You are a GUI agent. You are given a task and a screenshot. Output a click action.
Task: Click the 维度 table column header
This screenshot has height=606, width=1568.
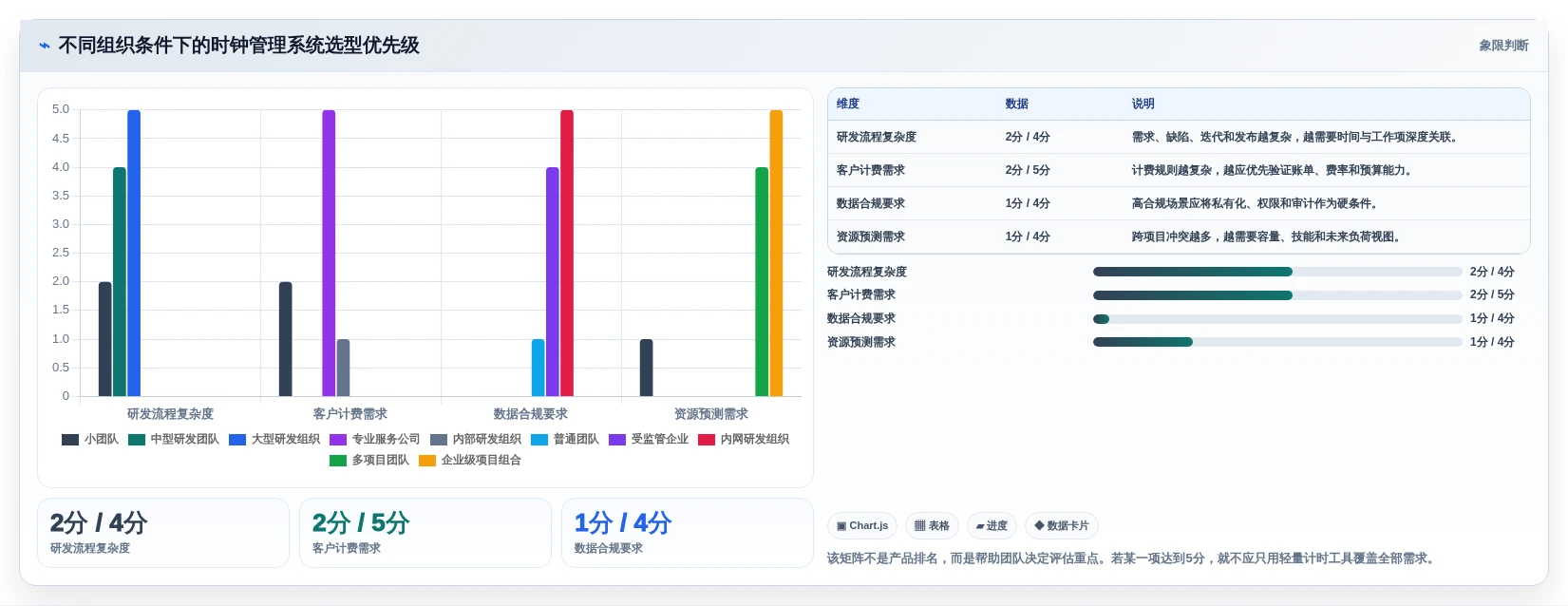848,104
